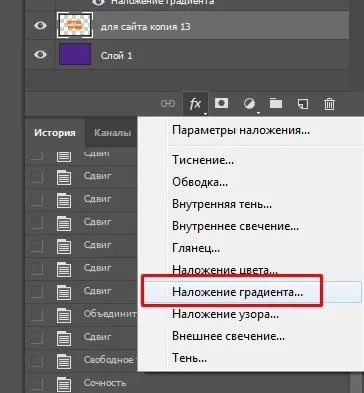Open the fx layer style menu button
Image resolution: width=364 pixels, height=393 pixels.
(195, 104)
